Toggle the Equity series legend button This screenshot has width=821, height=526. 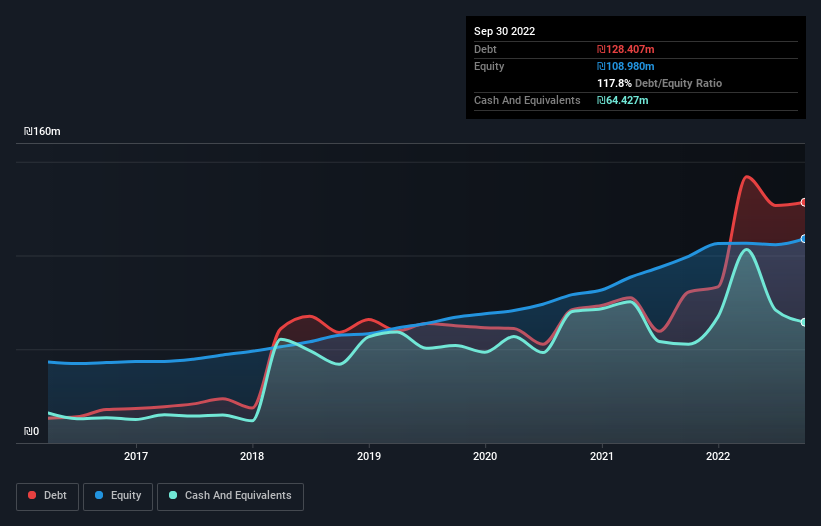pyautogui.click(x=118, y=496)
